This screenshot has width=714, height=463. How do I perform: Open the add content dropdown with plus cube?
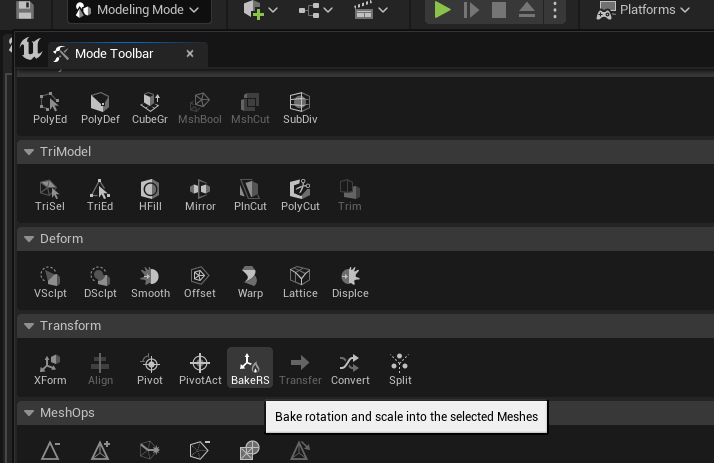(260, 10)
